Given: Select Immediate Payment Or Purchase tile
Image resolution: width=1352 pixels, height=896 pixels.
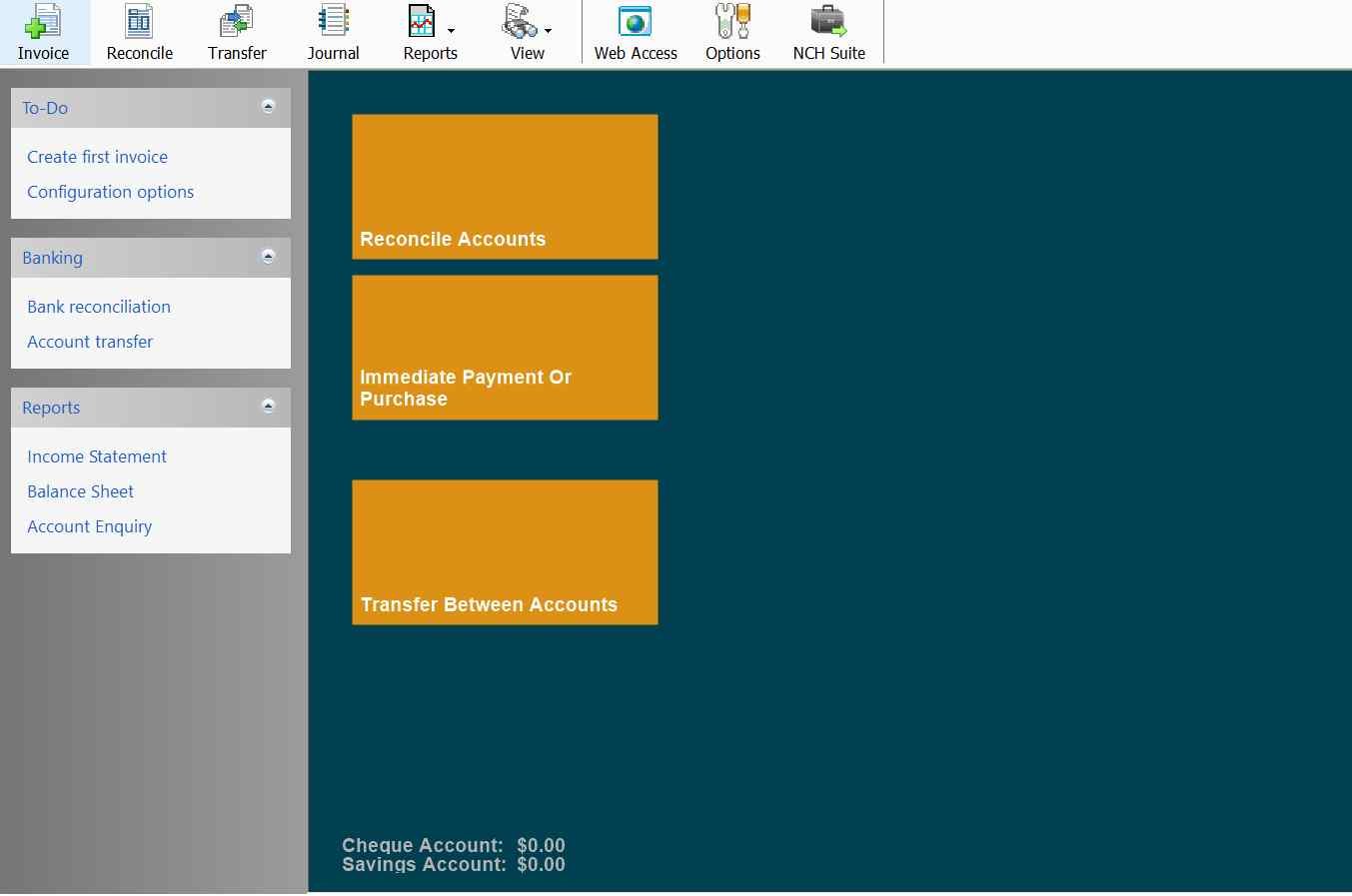Looking at the screenshot, I should coord(505,348).
